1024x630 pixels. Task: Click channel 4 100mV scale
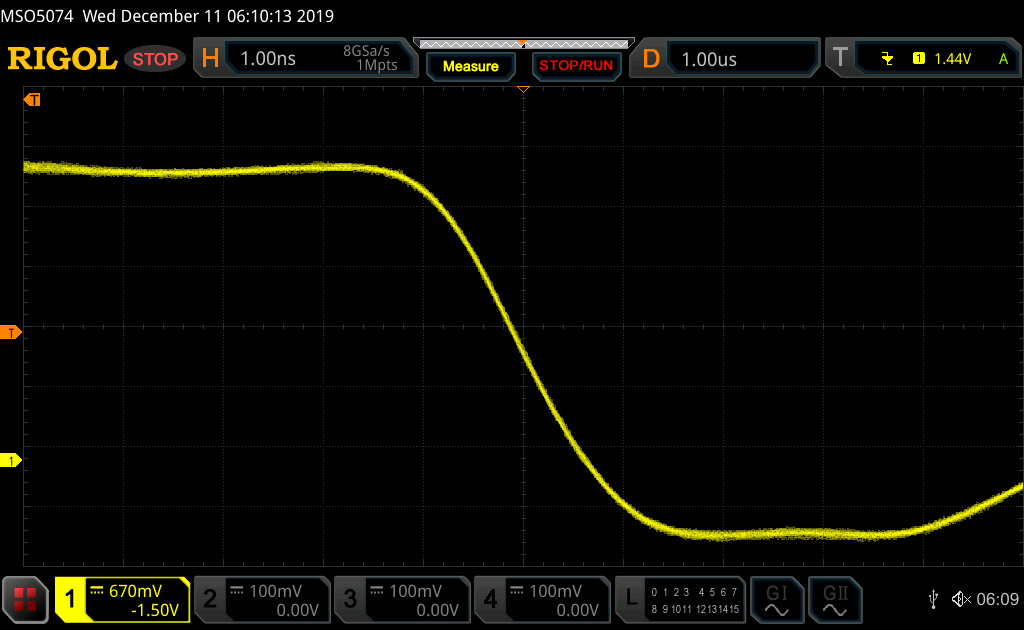point(555,591)
